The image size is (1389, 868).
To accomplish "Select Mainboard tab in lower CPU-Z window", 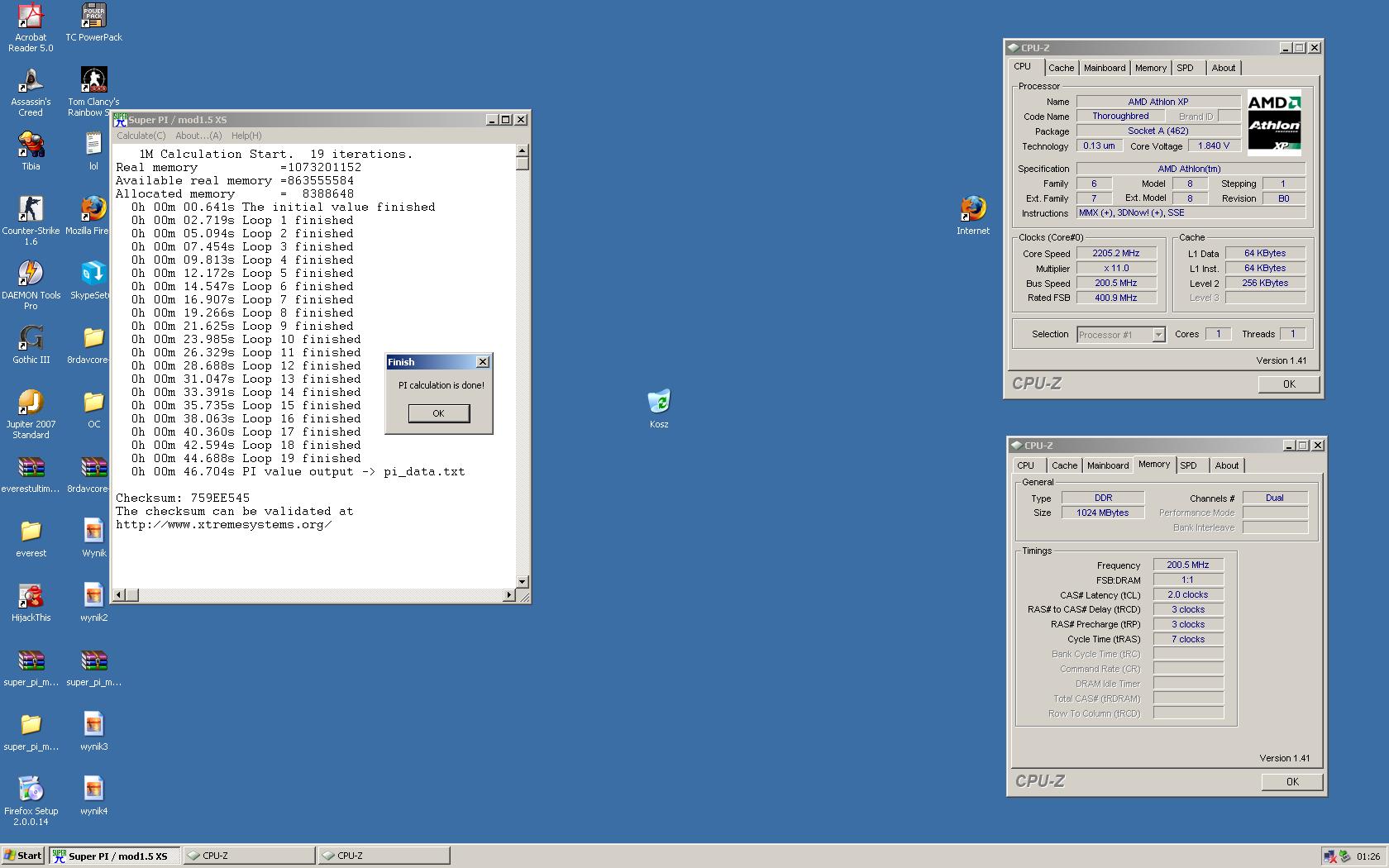I will (1108, 465).
